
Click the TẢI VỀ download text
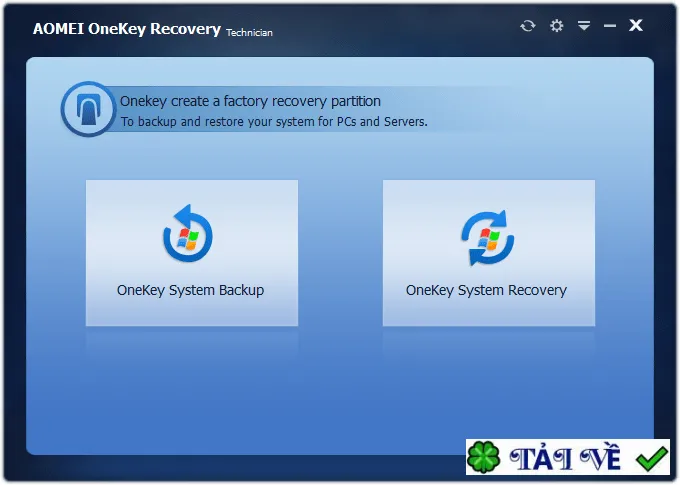point(566,458)
